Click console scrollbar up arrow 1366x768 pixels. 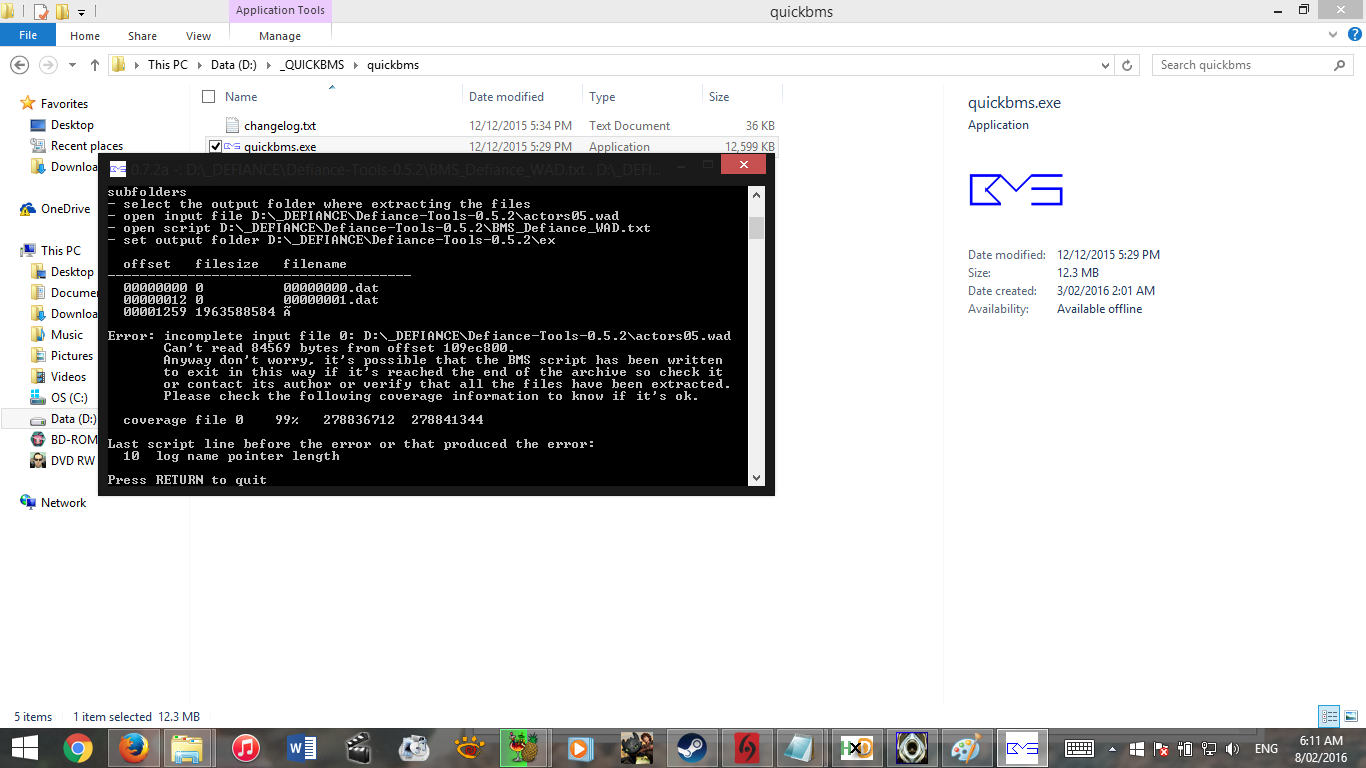tap(756, 195)
